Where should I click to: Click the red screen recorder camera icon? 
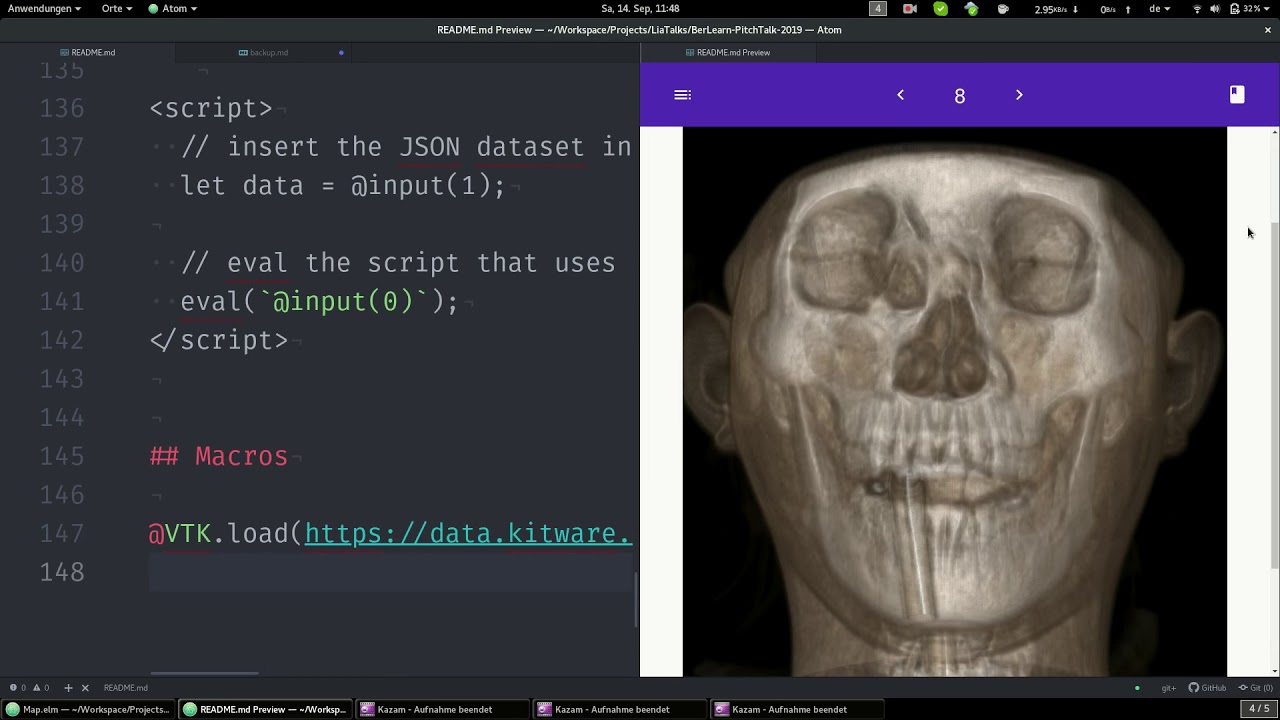[910, 8]
